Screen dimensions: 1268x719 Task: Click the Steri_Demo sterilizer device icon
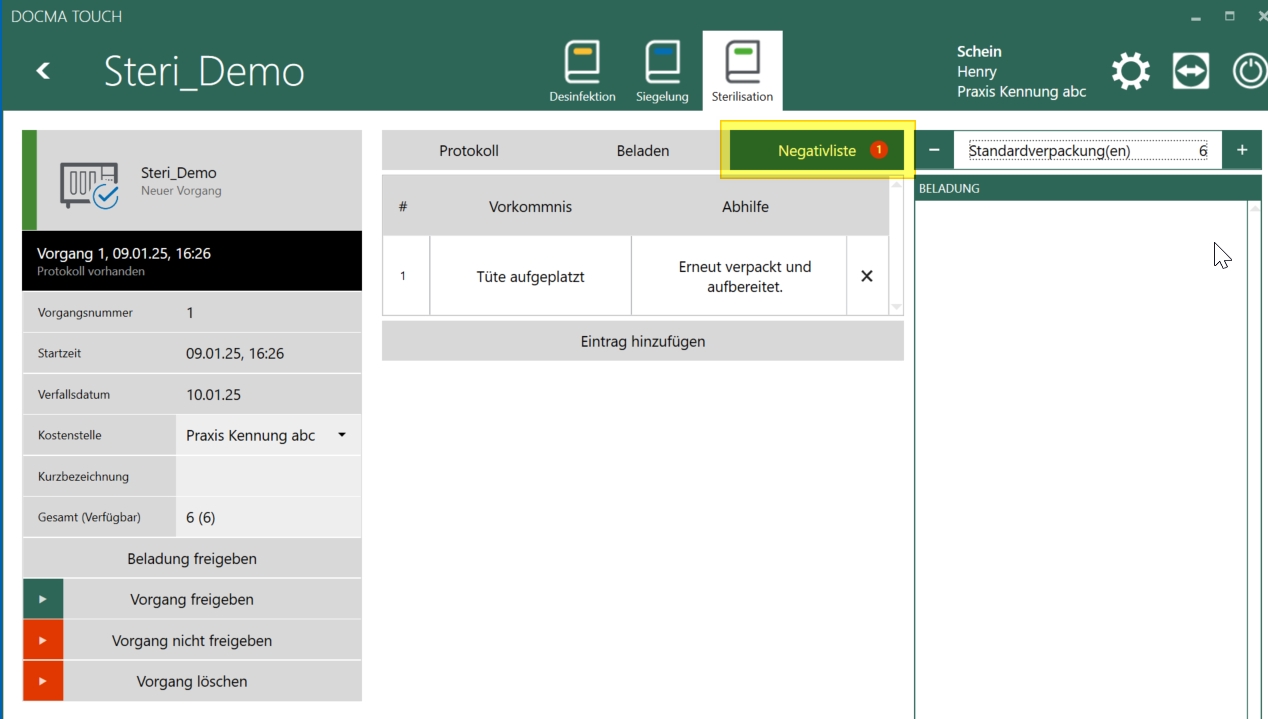(89, 184)
